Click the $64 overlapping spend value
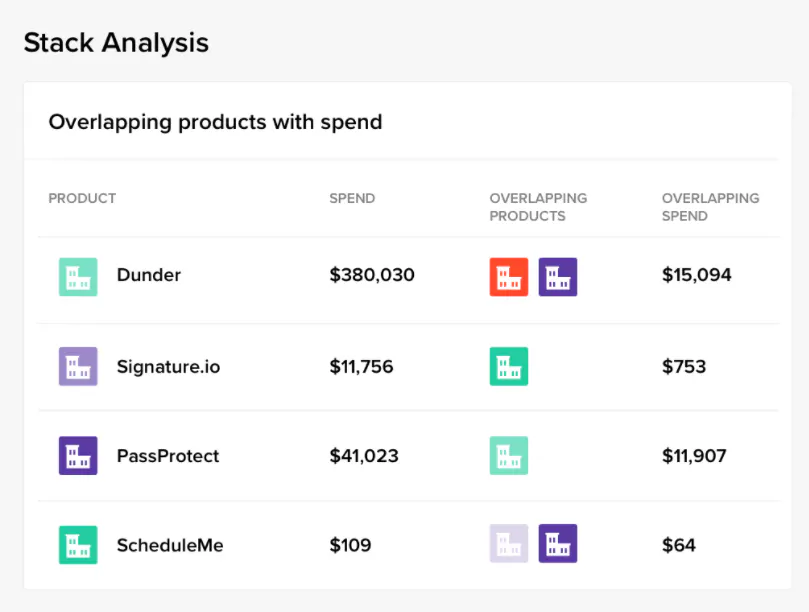This screenshot has width=809, height=612. click(x=678, y=545)
